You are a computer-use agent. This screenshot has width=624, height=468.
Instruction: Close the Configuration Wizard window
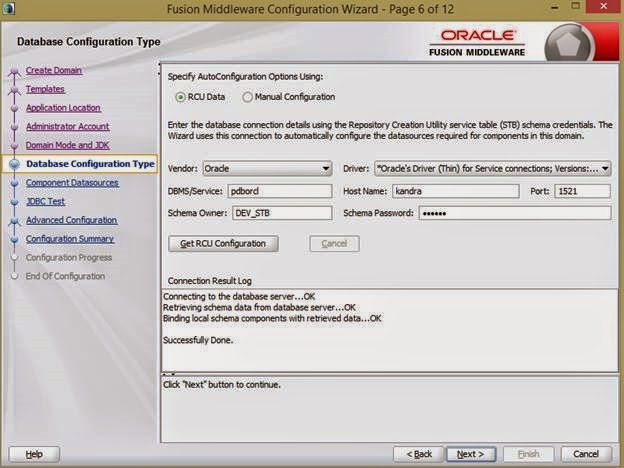pyautogui.click(x=604, y=6)
